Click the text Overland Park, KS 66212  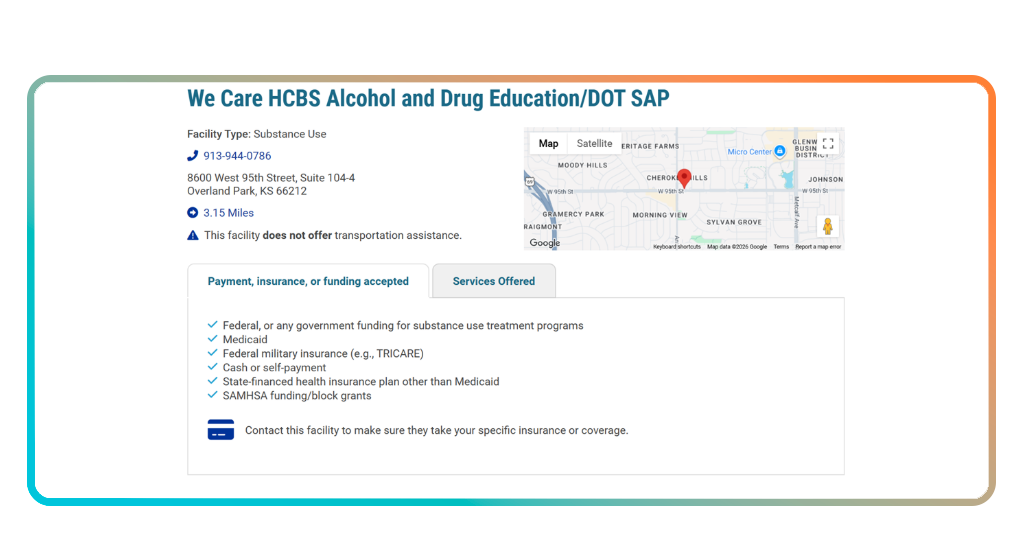[x=247, y=191]
